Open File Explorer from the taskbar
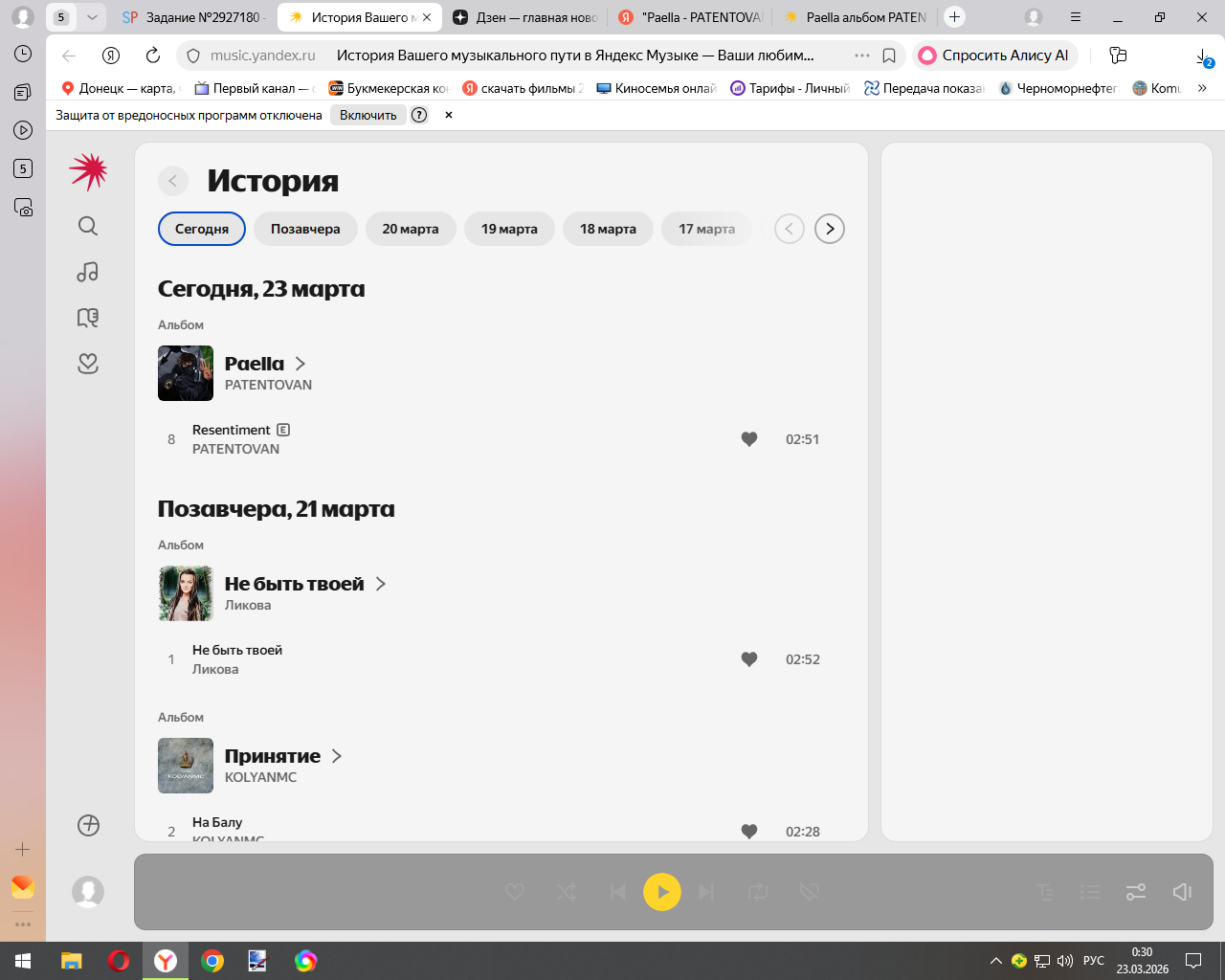This screenshot has height=980, width=1225. point(72,961)
